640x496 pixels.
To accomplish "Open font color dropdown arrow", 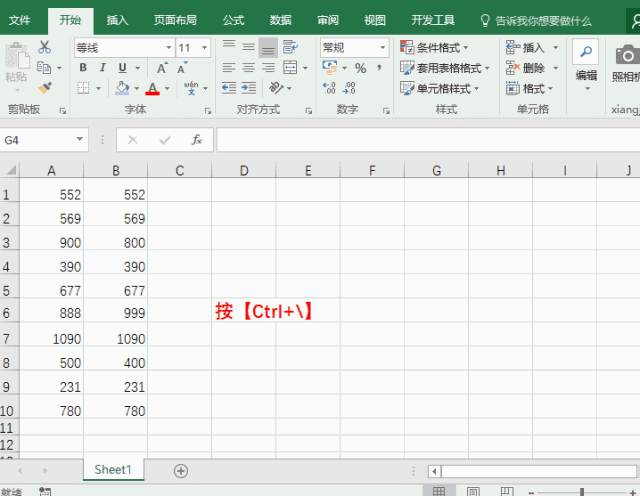I will pyautogui.click(x=167, y=88).
